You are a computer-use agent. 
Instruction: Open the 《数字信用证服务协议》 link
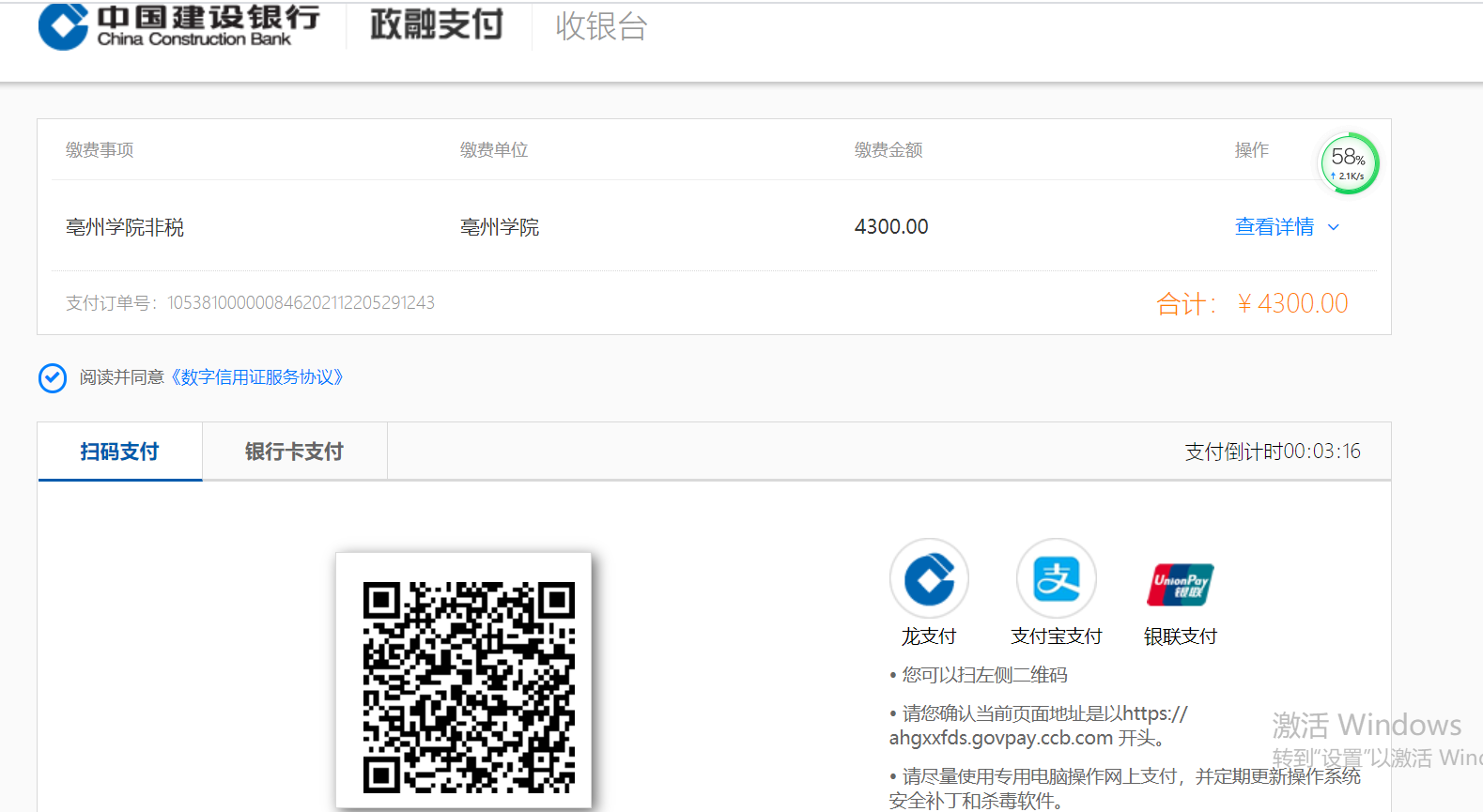click(257, 377)
